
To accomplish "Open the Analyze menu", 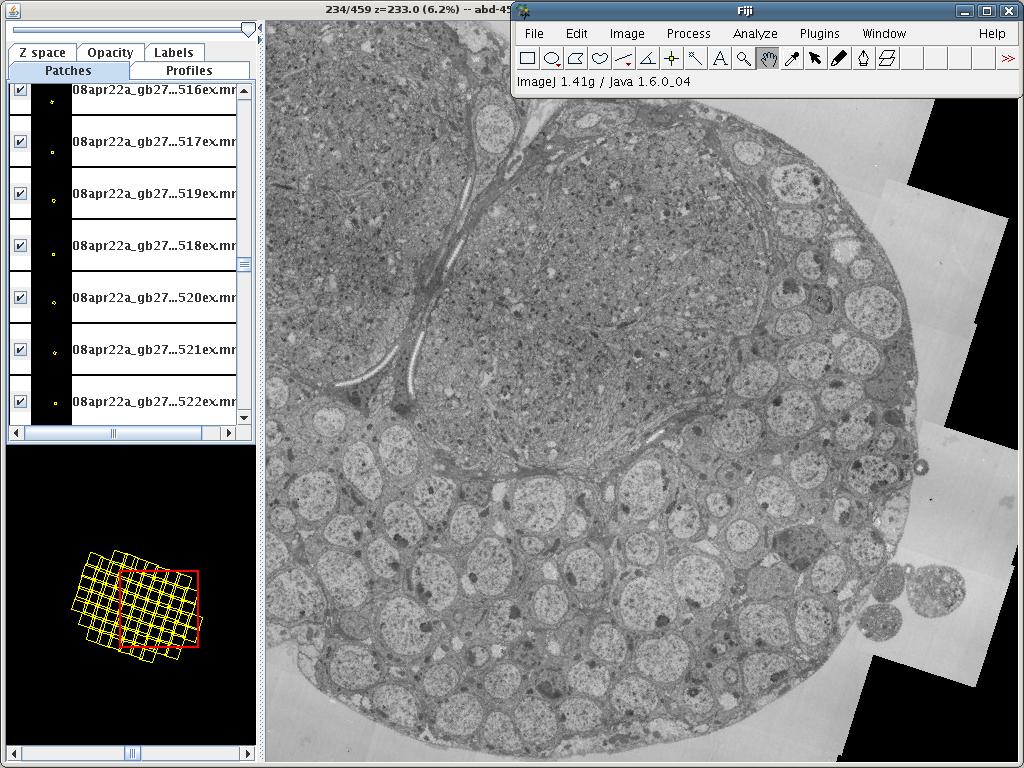I will (755, 33).
